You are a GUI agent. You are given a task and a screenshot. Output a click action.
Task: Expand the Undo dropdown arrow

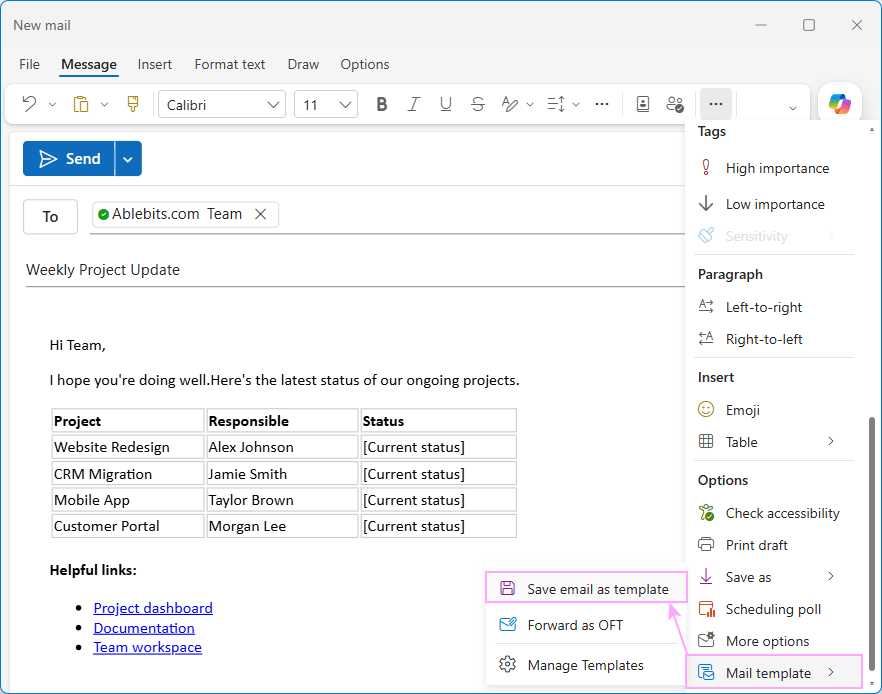tap(52, 104)
